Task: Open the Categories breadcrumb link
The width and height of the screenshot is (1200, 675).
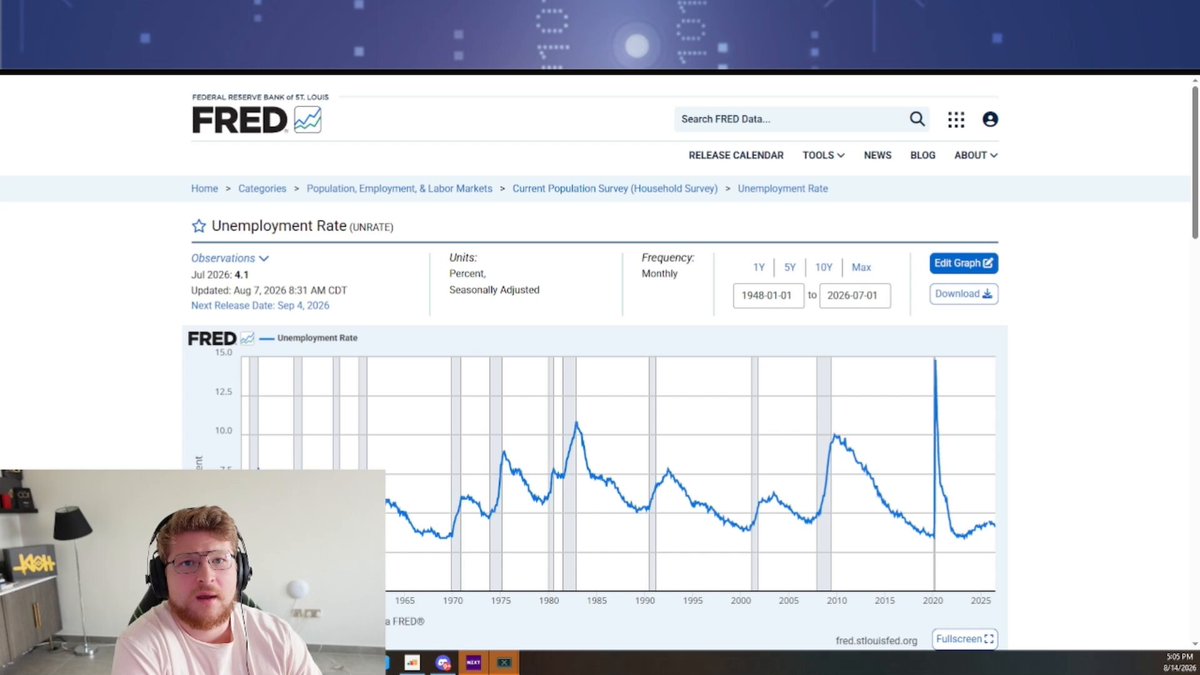Action: click(x=262, y=188)
